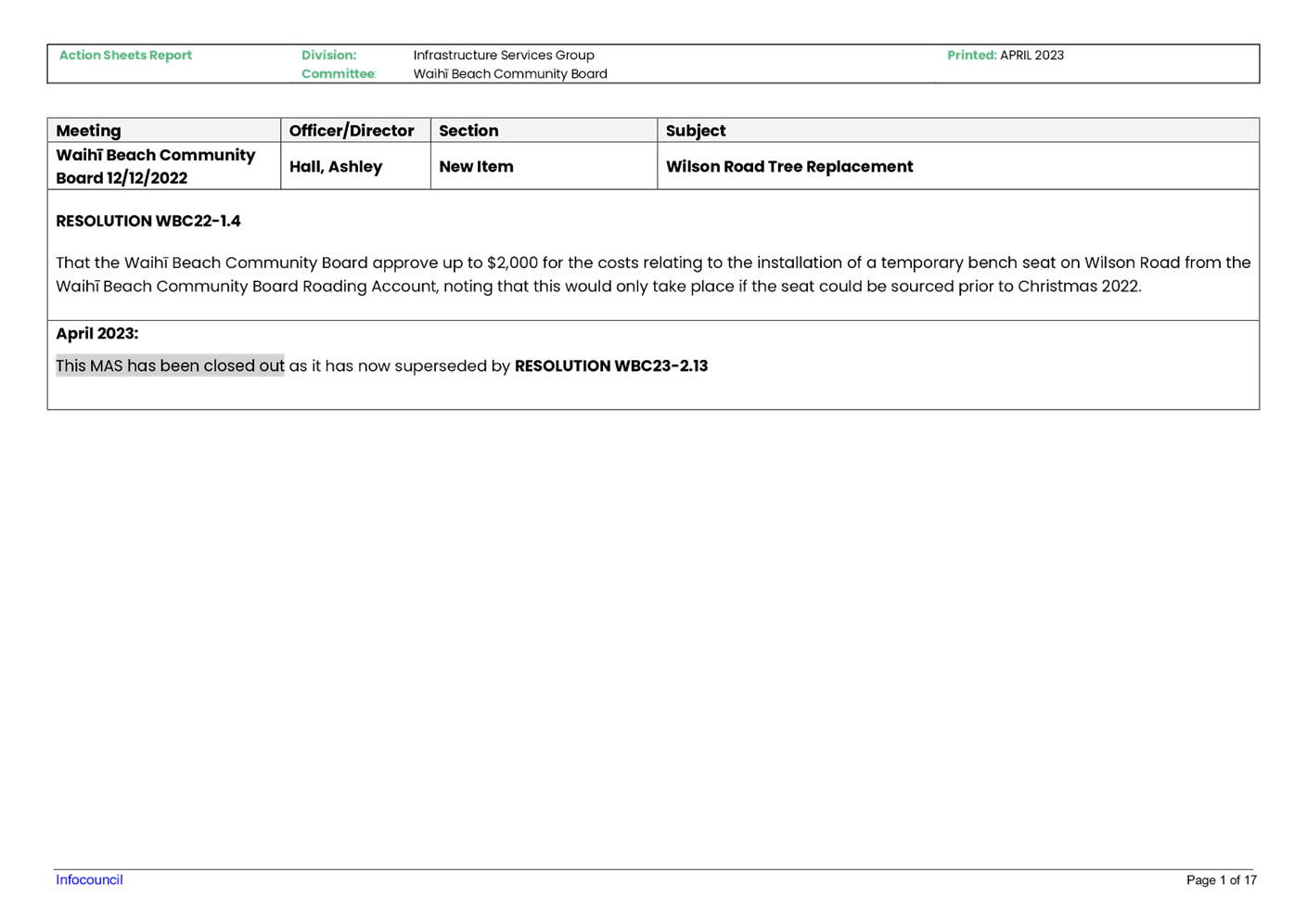Click the resolution paragraph mentioning $2,000

coord(653,274)
